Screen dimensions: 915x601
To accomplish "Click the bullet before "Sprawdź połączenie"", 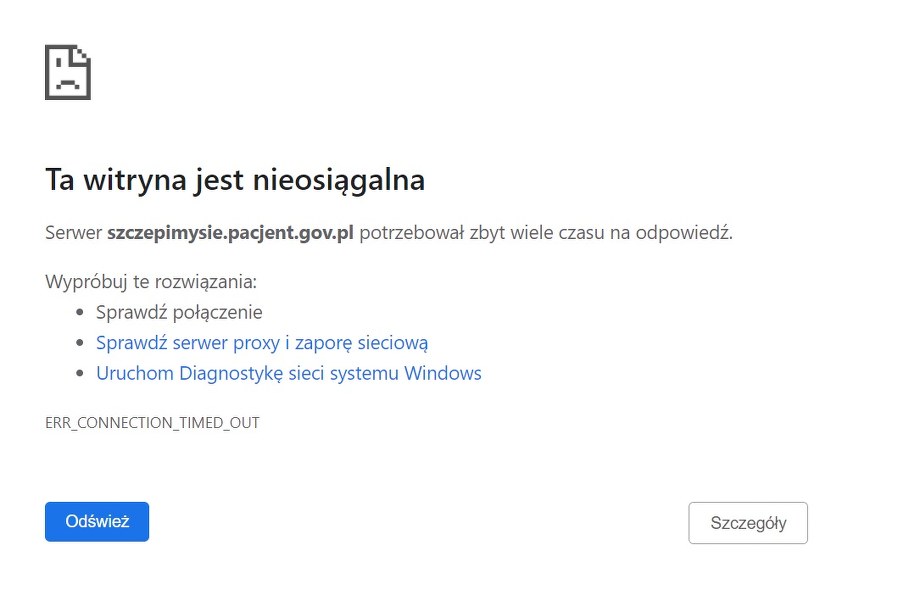I will tap(80, 313).
